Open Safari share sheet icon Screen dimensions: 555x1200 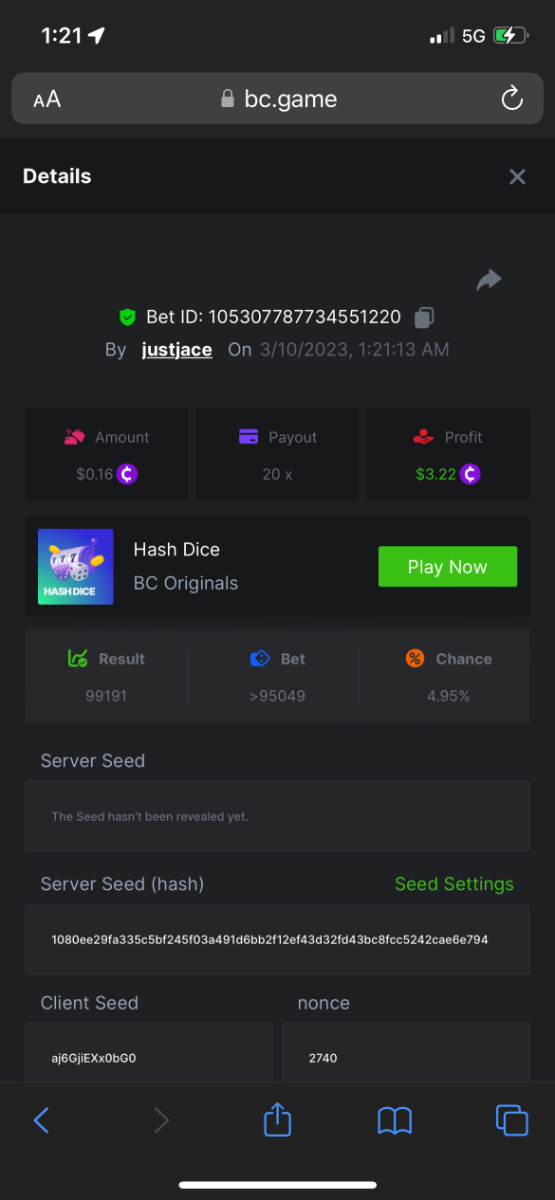(277, 1119)
